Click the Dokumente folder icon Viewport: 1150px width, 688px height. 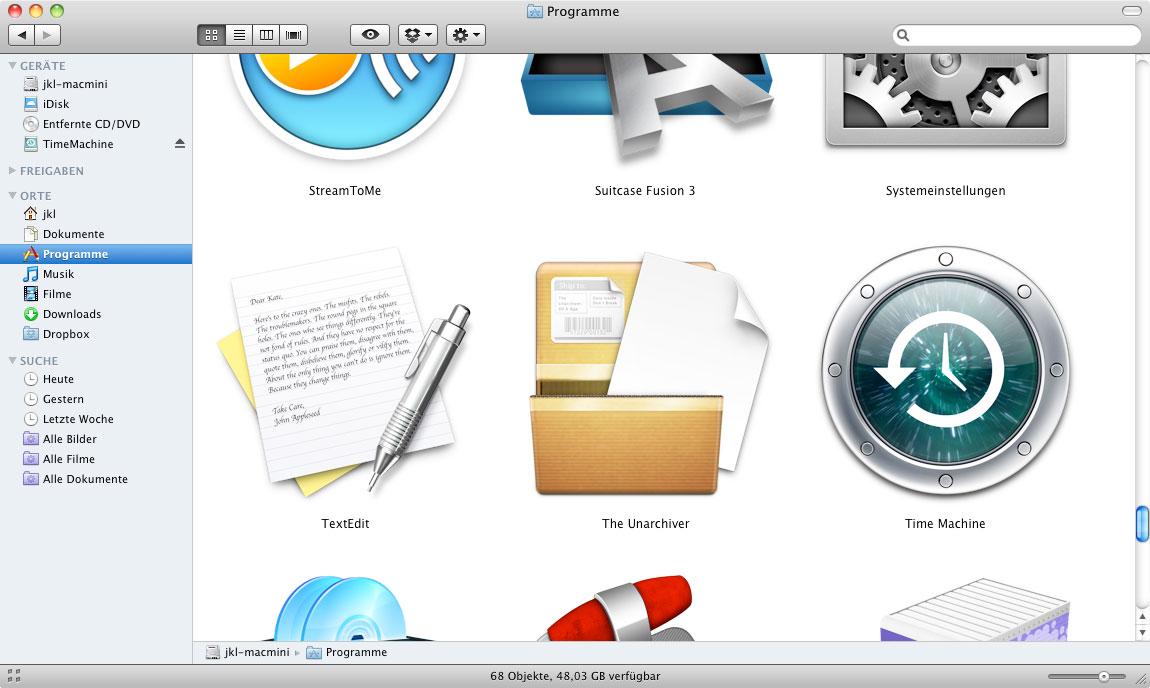(30, 234)
